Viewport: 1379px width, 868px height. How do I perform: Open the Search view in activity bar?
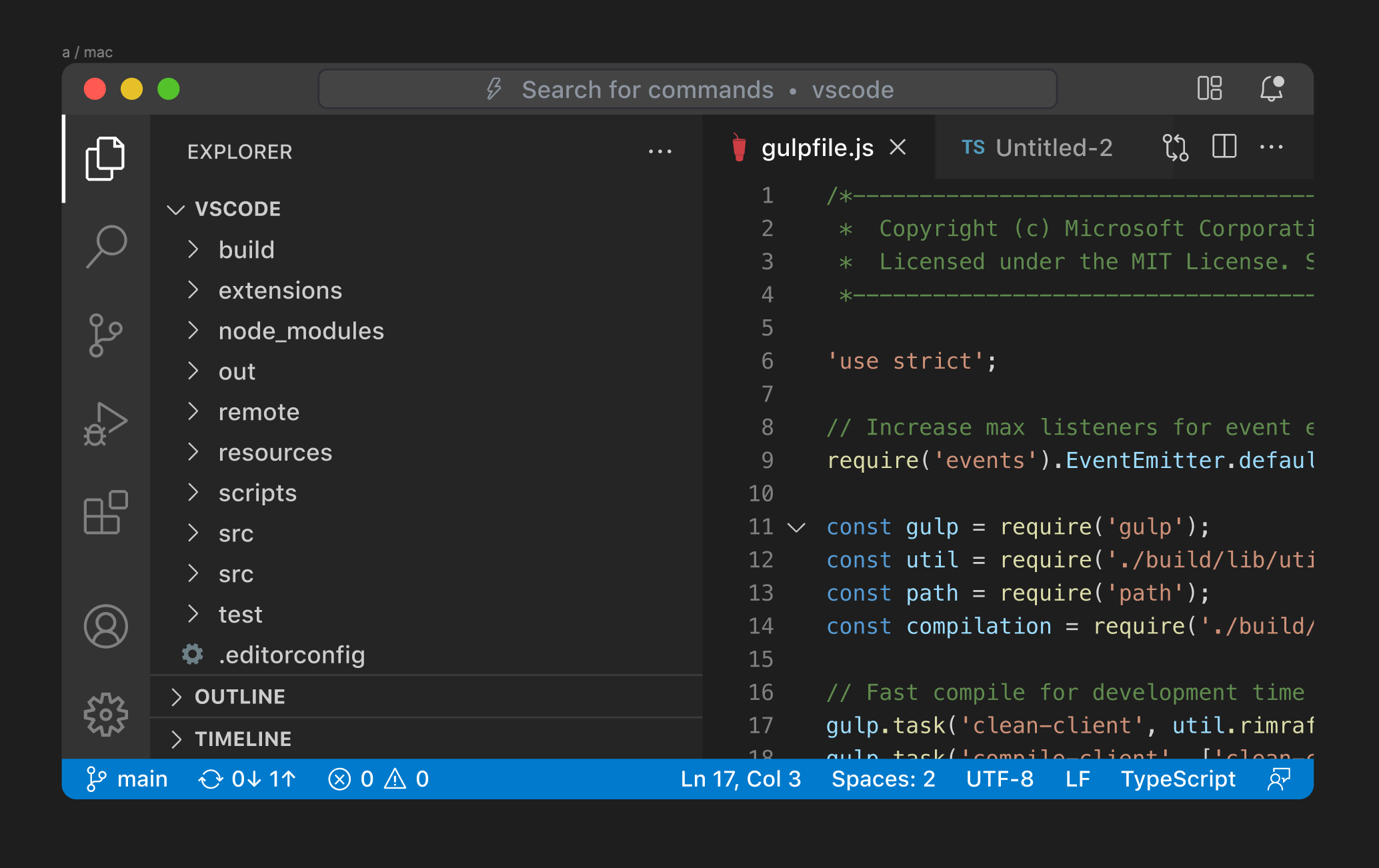(x=105, y=246)
